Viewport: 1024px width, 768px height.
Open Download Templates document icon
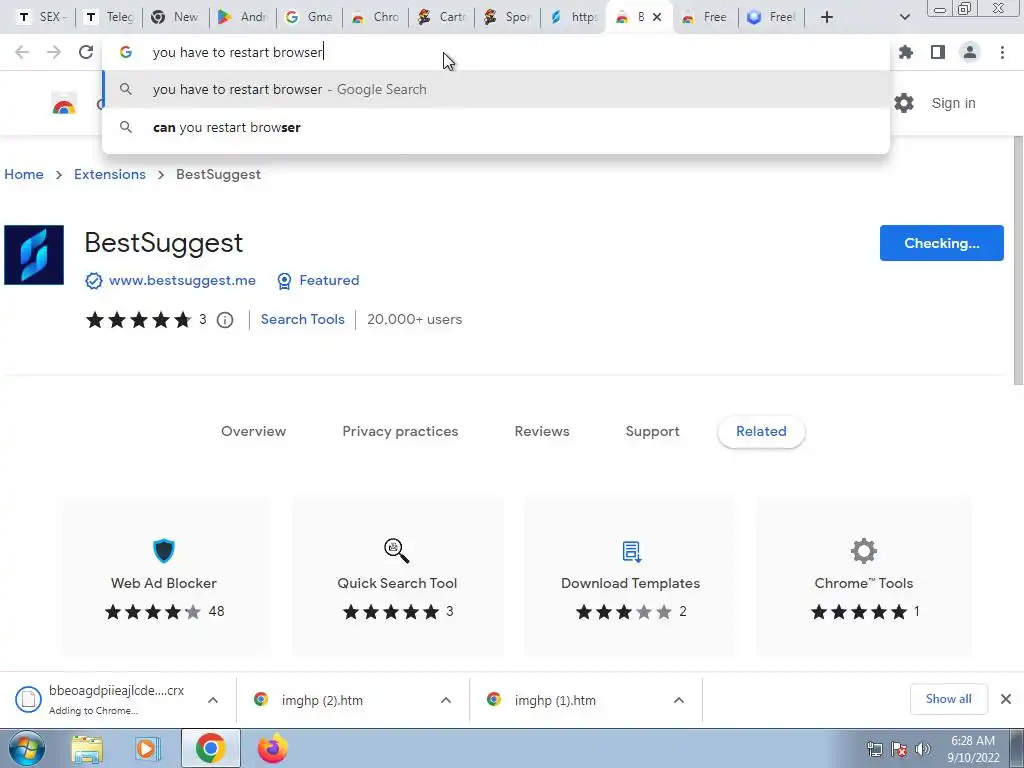[x=631, y=551]
